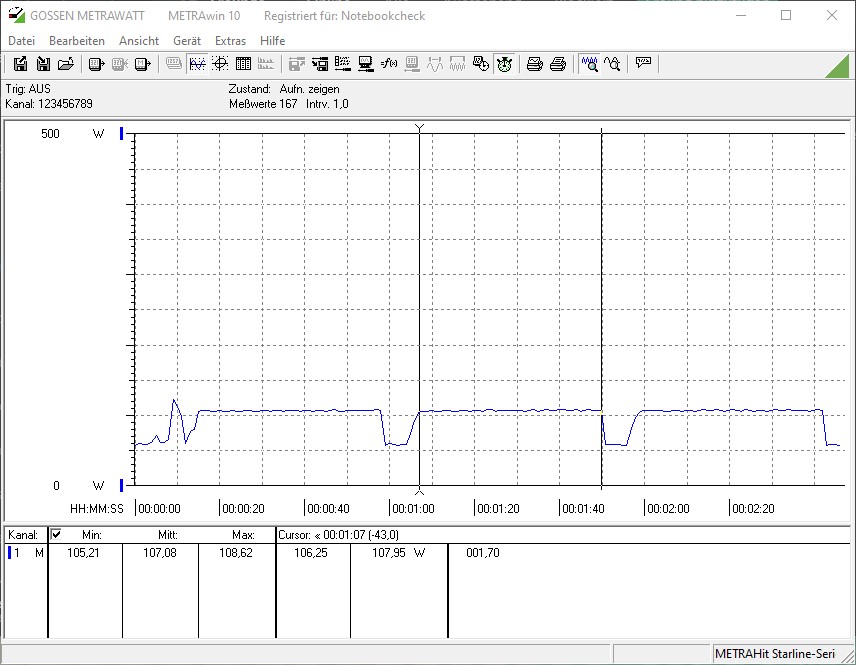Click the grayed device 321 icon left of waveforms
The width and height of the screenshot is (856, 665).
(412, 64)
